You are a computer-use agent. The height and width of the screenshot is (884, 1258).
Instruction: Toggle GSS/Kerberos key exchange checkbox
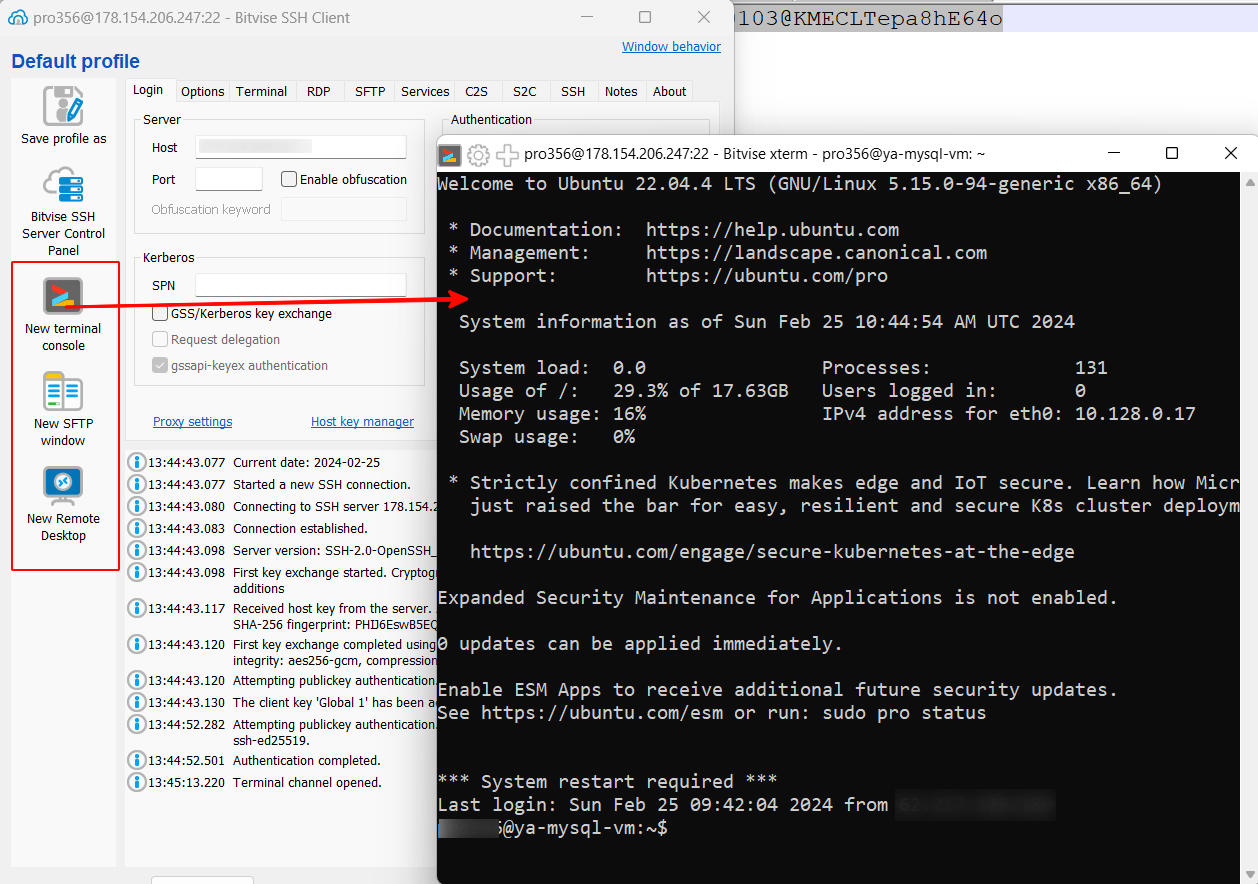pos(160,314)
